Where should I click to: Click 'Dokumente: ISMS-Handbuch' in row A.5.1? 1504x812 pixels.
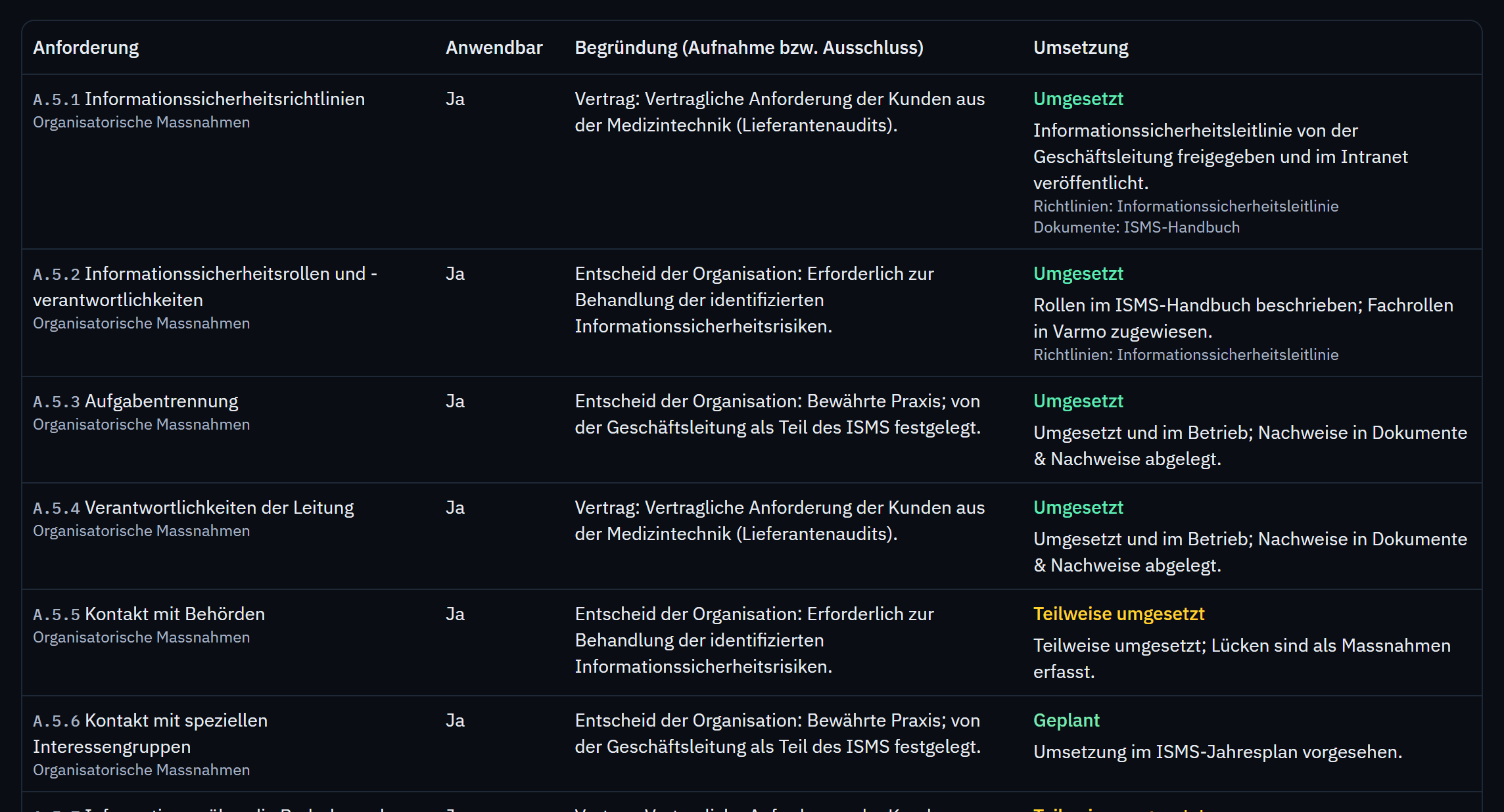(1137, 227)
